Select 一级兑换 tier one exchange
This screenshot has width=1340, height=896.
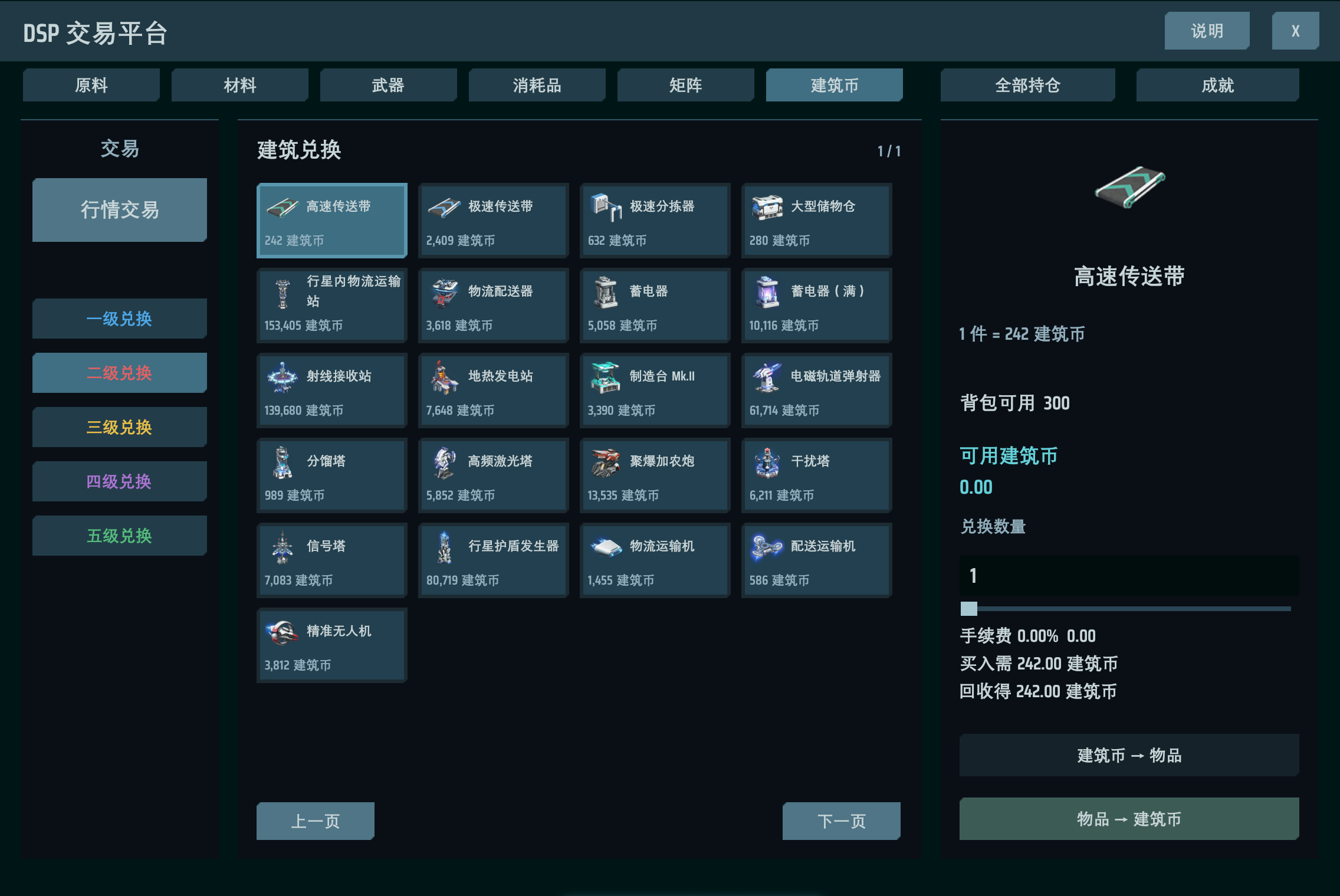point(120,319)
